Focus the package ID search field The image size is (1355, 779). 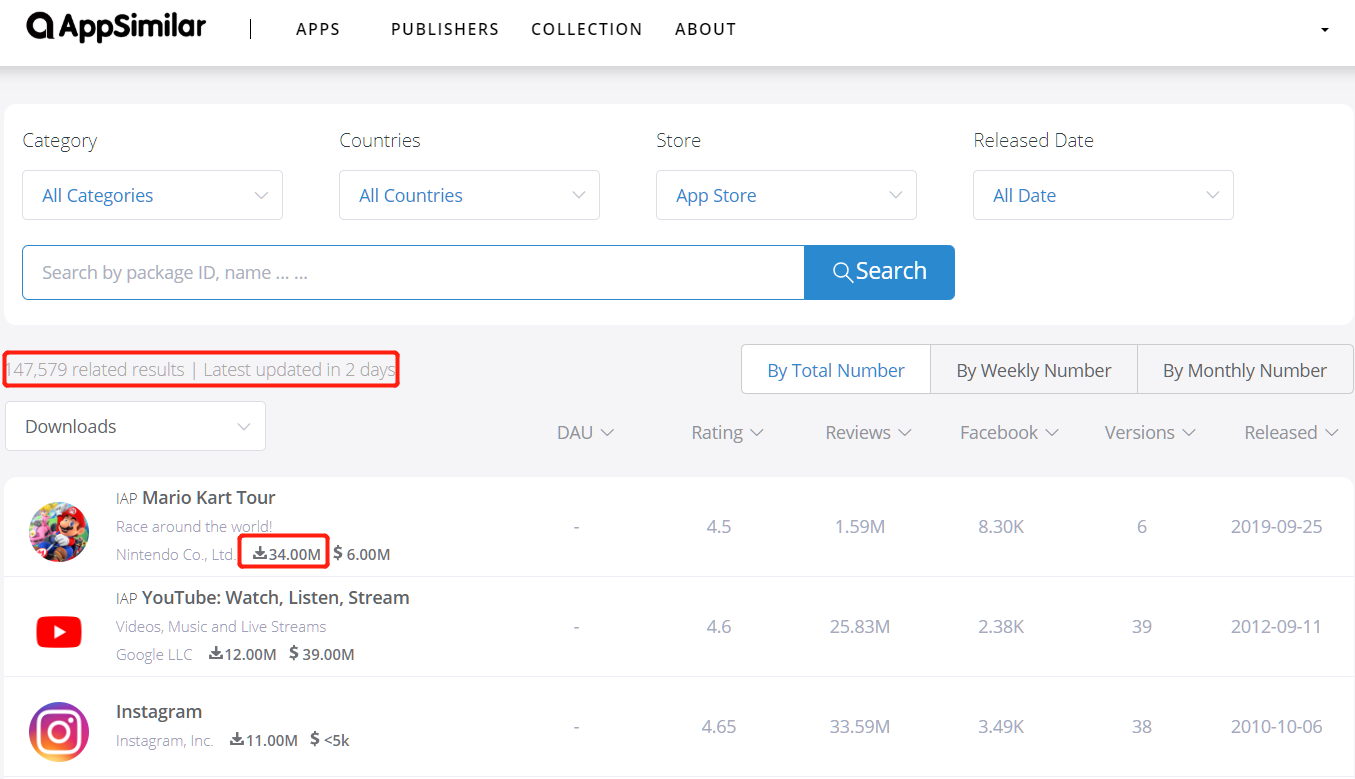(x=413, y=272)
